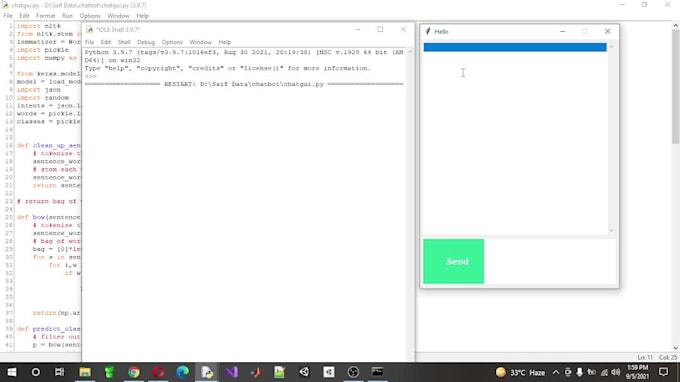Open Edit menu in chatgui.py editor
The image size is (680, 382).
pyautogui.click(x=24, y=16)
